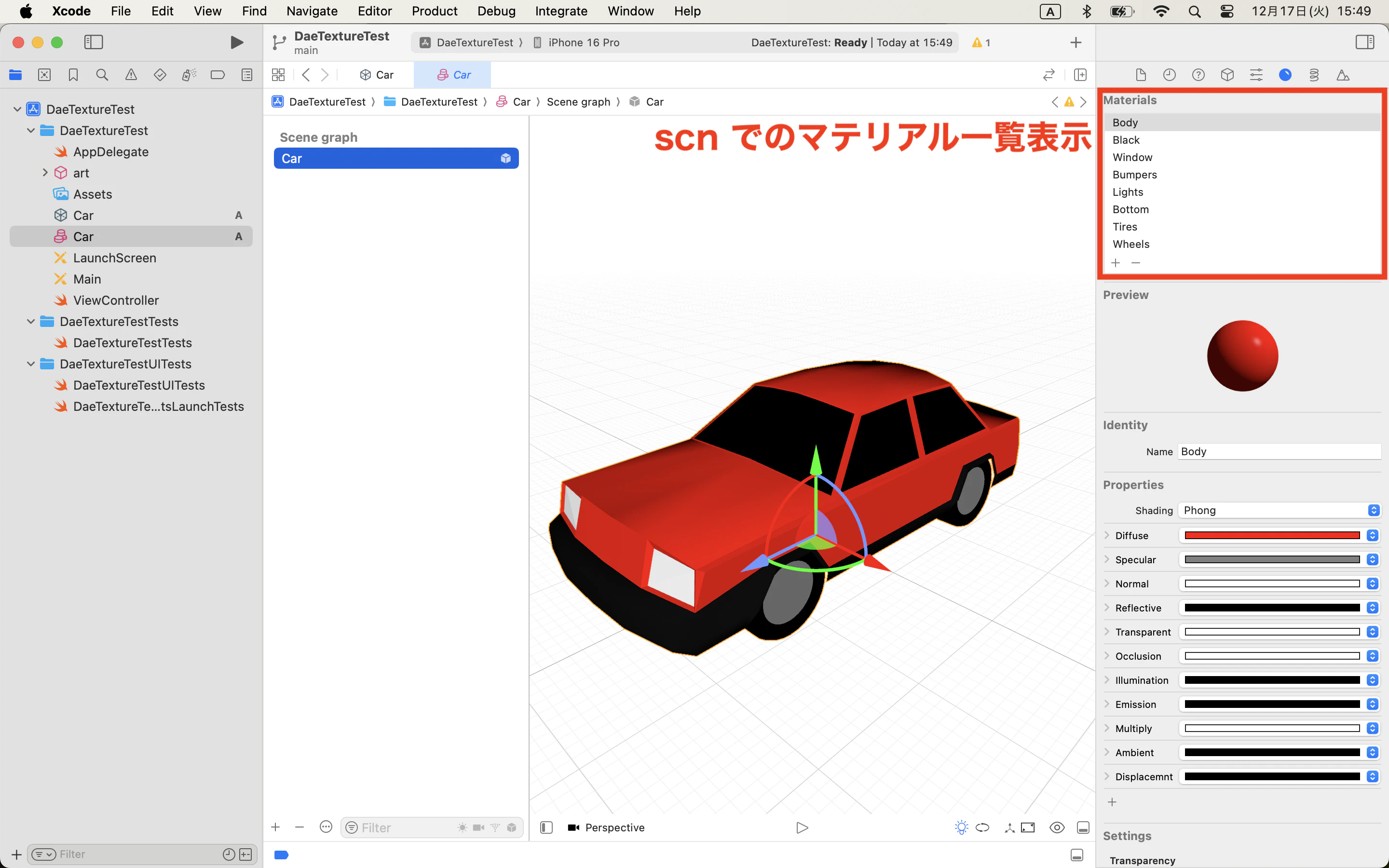Image resolution: width=1389 pixels, height=868 pixels.
Task: Add a new material with plus button
Action: [1116, 262]
